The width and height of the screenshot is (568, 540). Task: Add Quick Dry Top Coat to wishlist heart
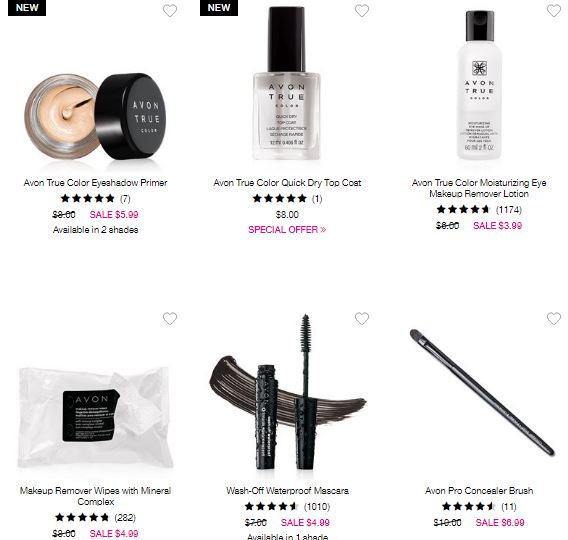click(x=362, y=11)
